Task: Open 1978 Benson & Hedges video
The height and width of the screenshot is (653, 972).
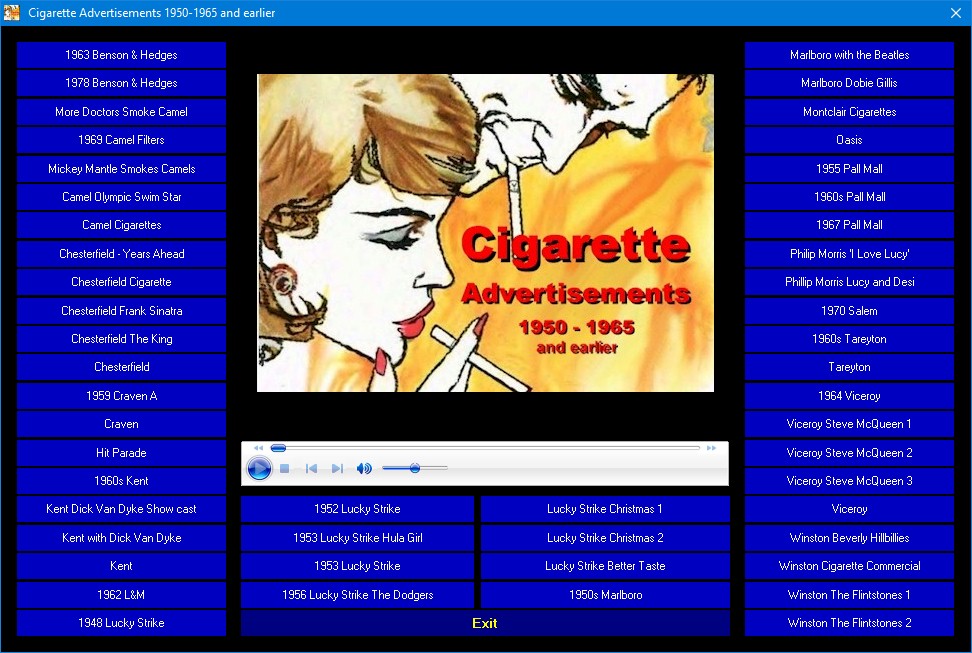Action: point(122,83)
